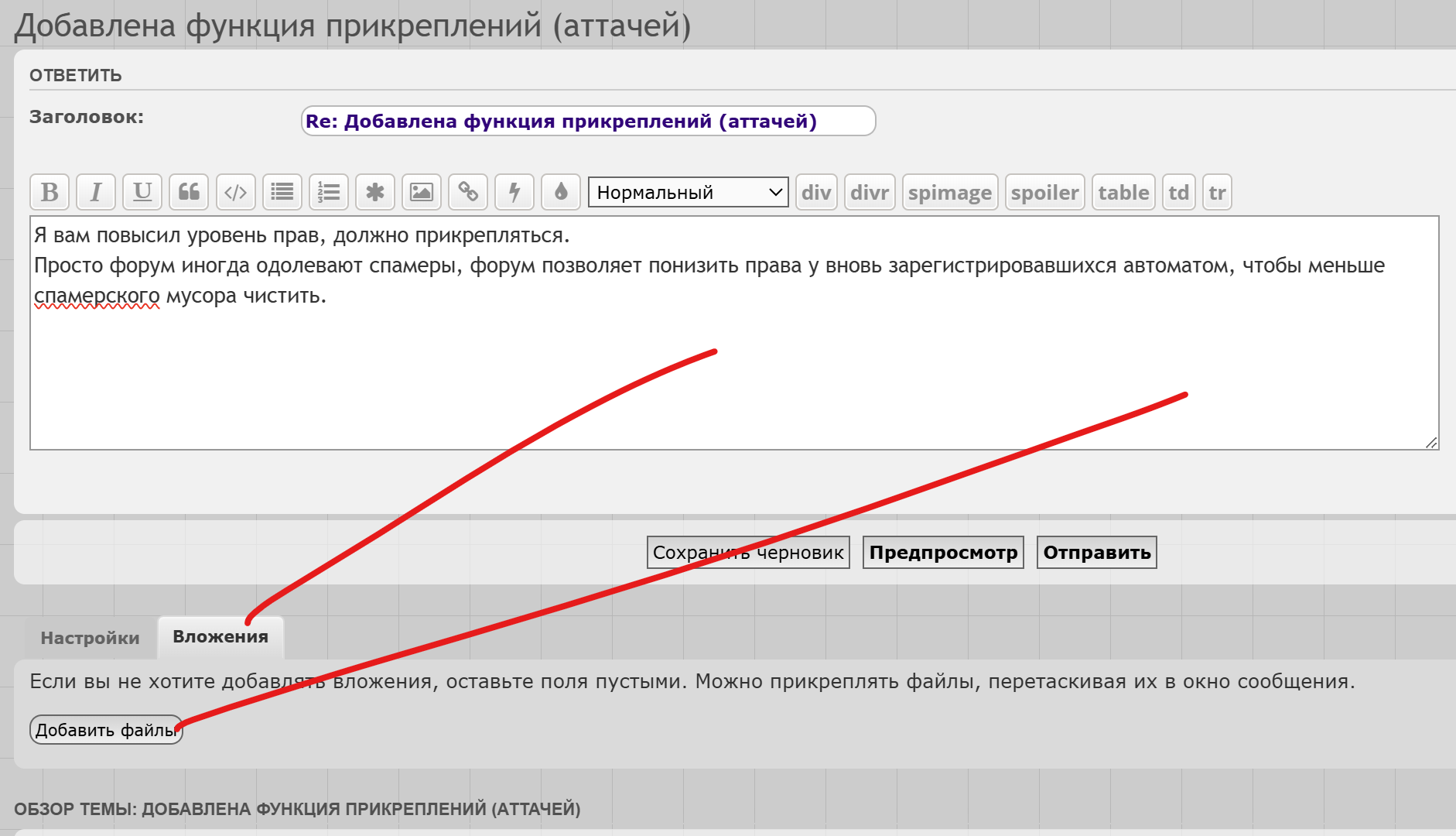Click inside the message text area
1456x836 pixels.
734,333
